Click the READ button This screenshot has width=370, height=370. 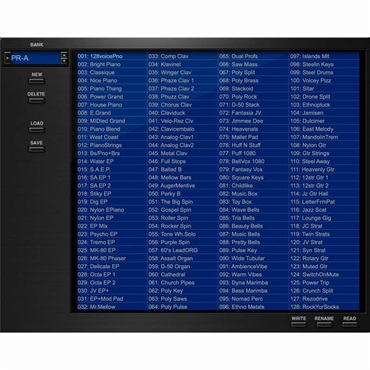[x=349, y=324]
